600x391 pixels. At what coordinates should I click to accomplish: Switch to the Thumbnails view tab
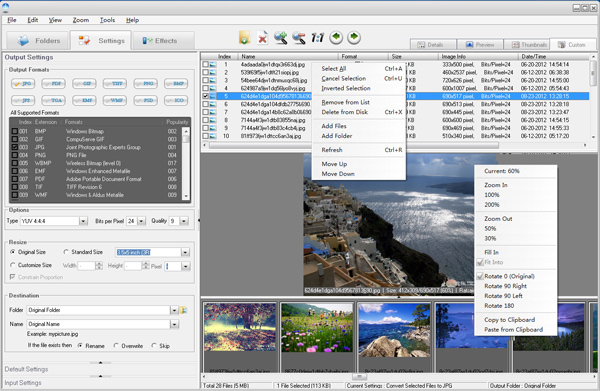(x=527, y=45)
